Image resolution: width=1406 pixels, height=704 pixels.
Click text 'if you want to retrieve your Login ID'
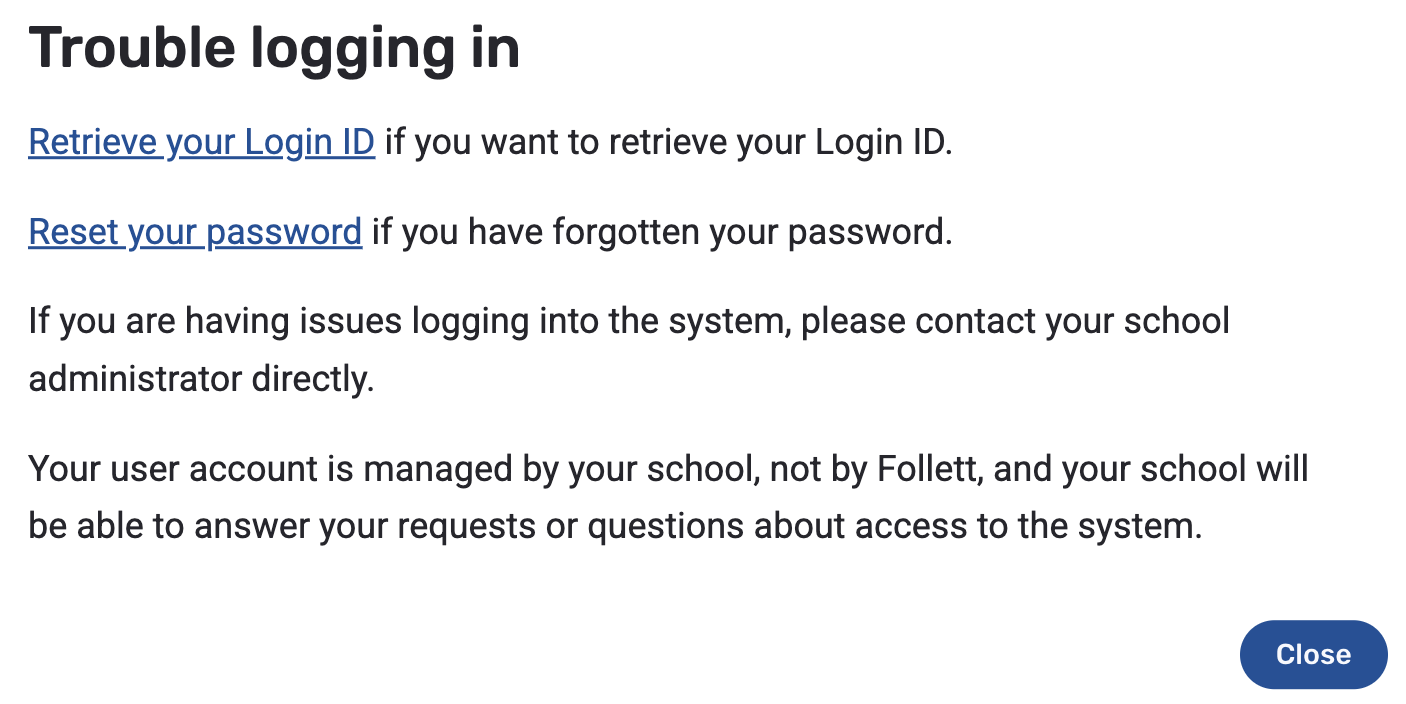668,142
